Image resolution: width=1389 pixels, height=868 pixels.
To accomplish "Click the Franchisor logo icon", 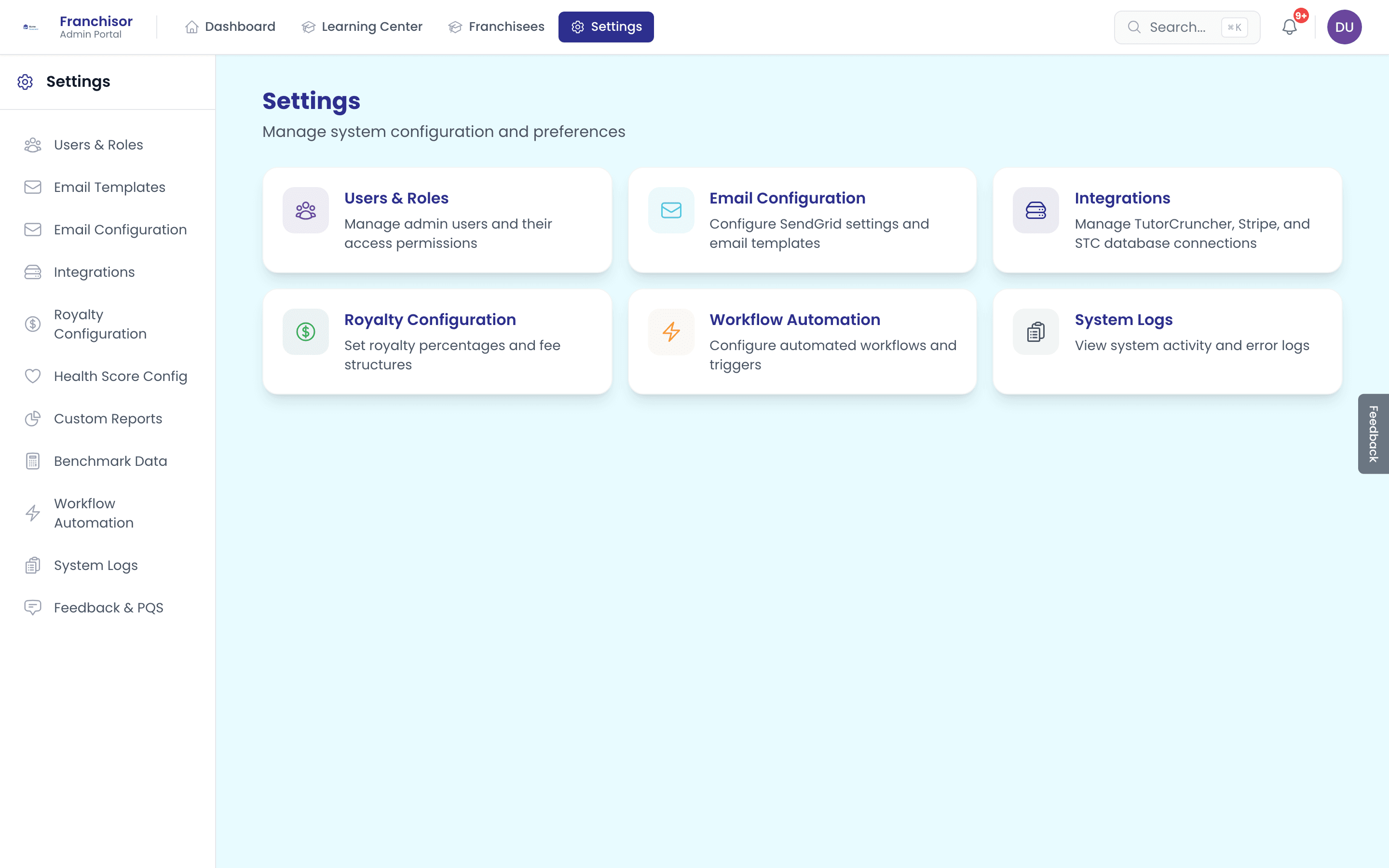I will [30, 27].
